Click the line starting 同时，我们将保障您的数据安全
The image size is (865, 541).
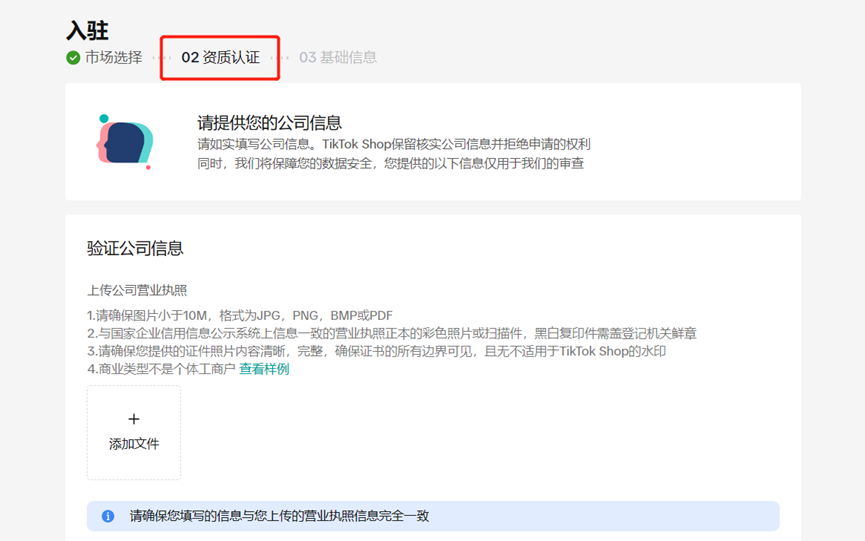point(391,163)
